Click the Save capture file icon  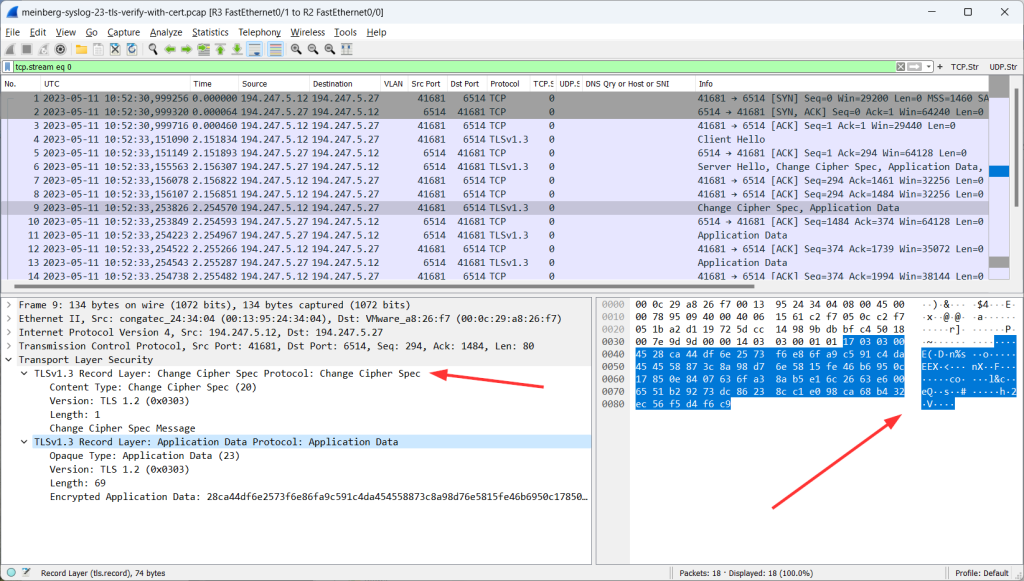click(98, 49)
